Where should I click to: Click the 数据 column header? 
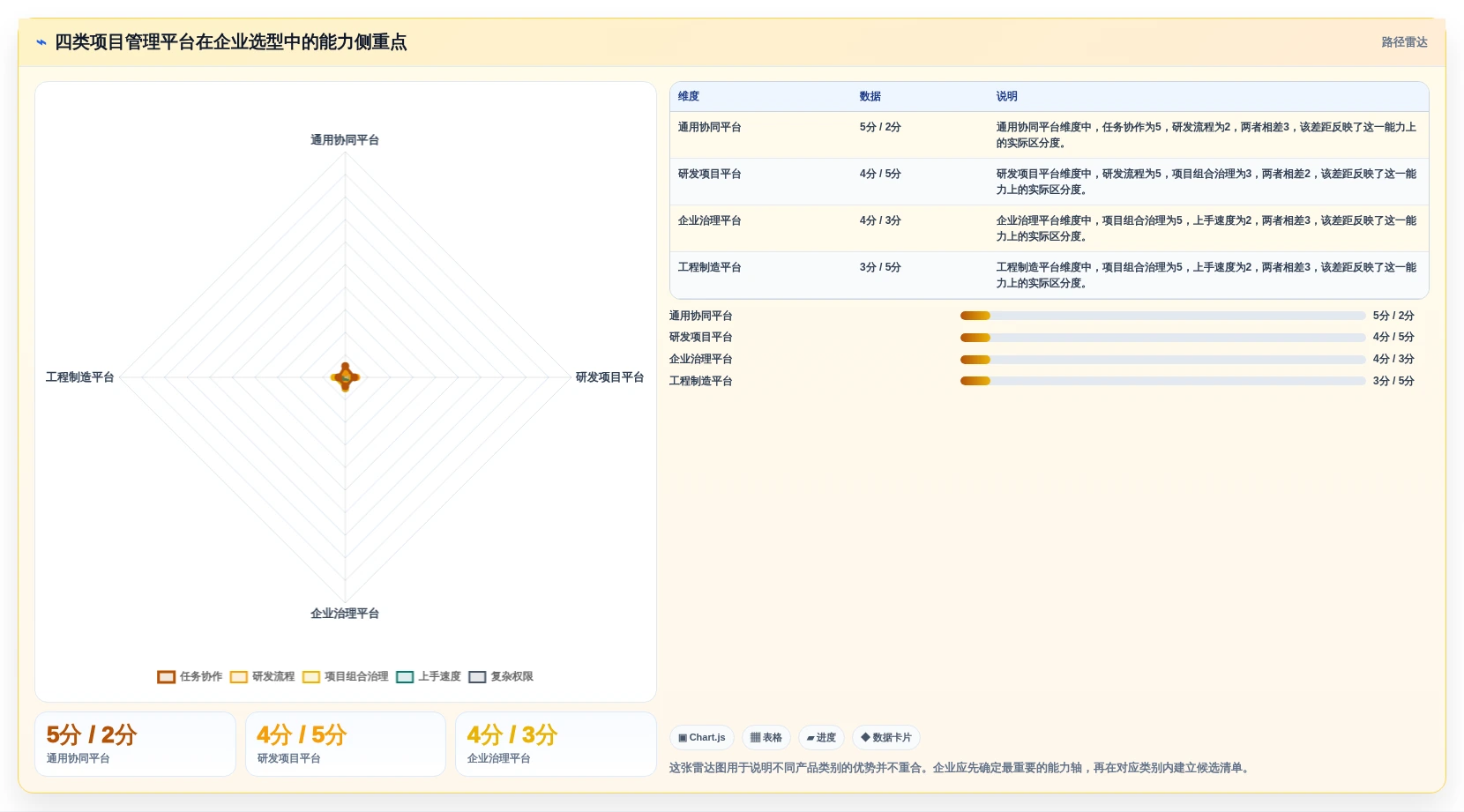[870, 96]
